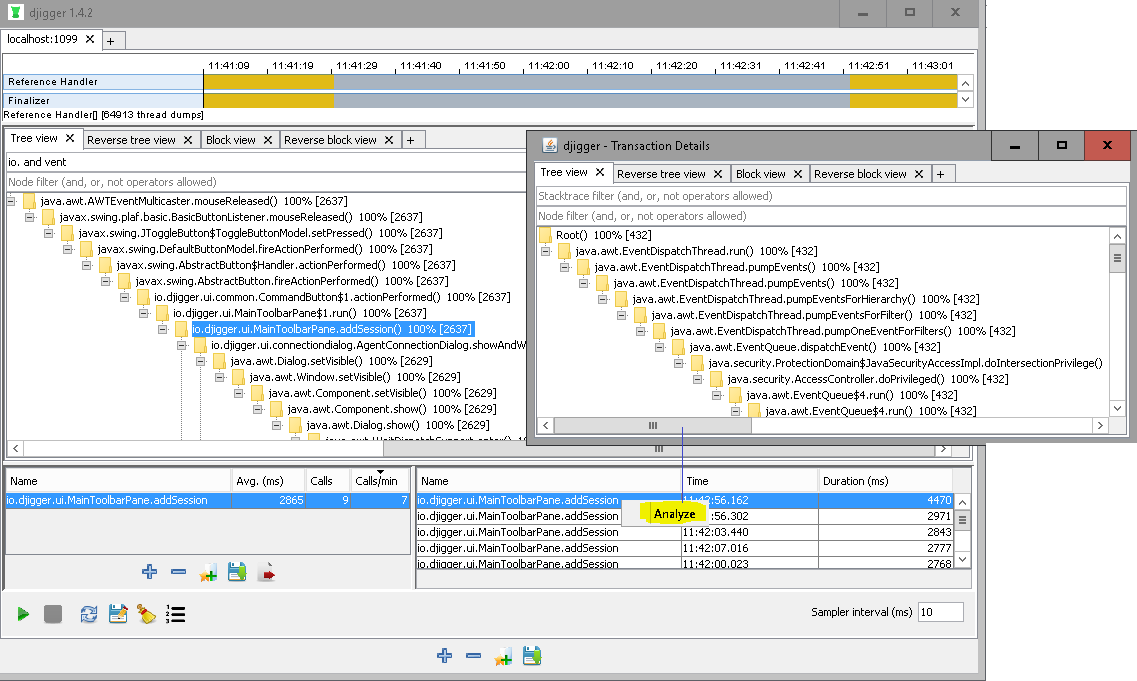Collapse AccessController.doPrivileged() in Transaction Details
This screenshot has width=1137, height=681.
pyautogui.click(x=697, y=379)
